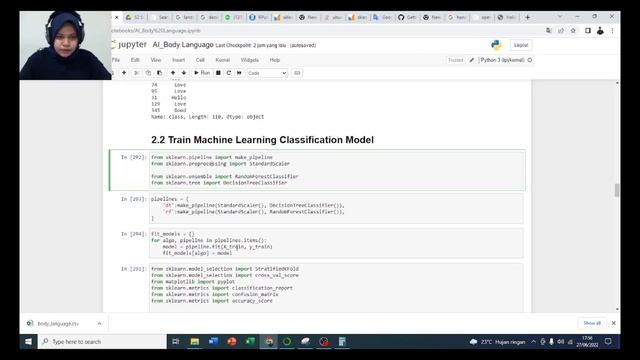Click the Python logo icon
This screenshot has width=640, height=360.
click(x=496, y=45)
